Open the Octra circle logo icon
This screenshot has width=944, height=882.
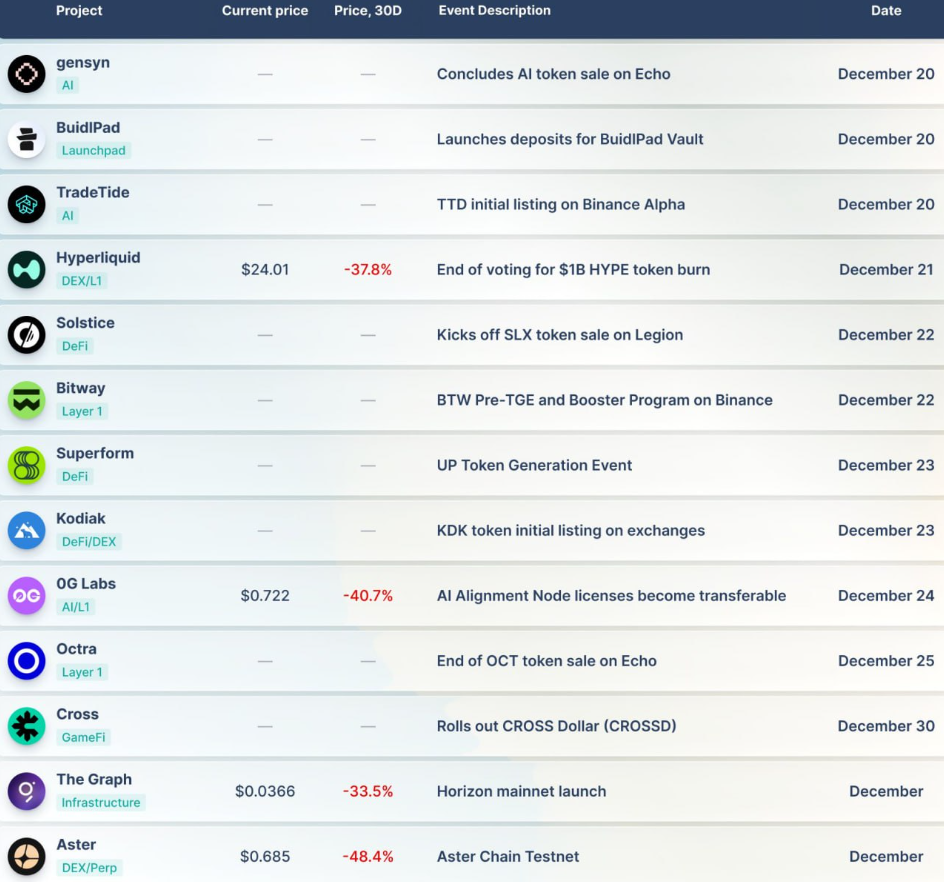tap(27, 661)
